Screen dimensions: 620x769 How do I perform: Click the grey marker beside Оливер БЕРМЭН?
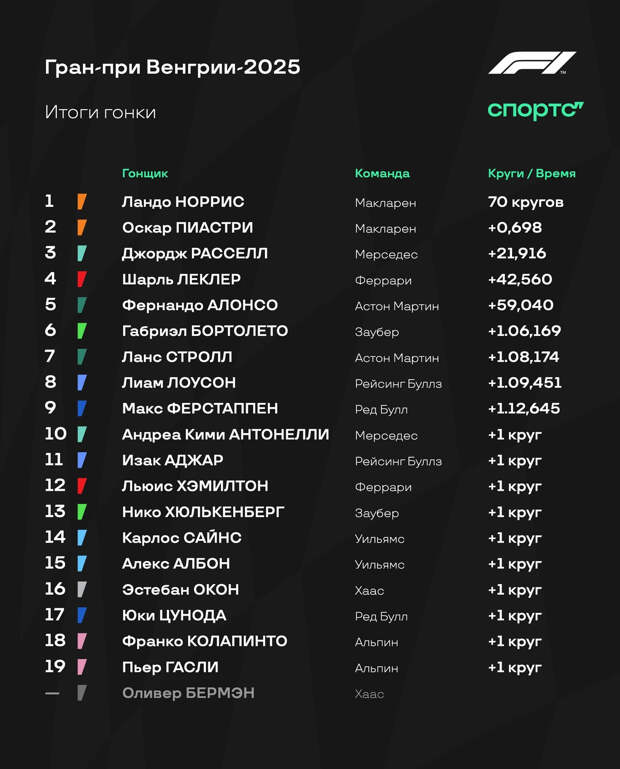[82, 693]
